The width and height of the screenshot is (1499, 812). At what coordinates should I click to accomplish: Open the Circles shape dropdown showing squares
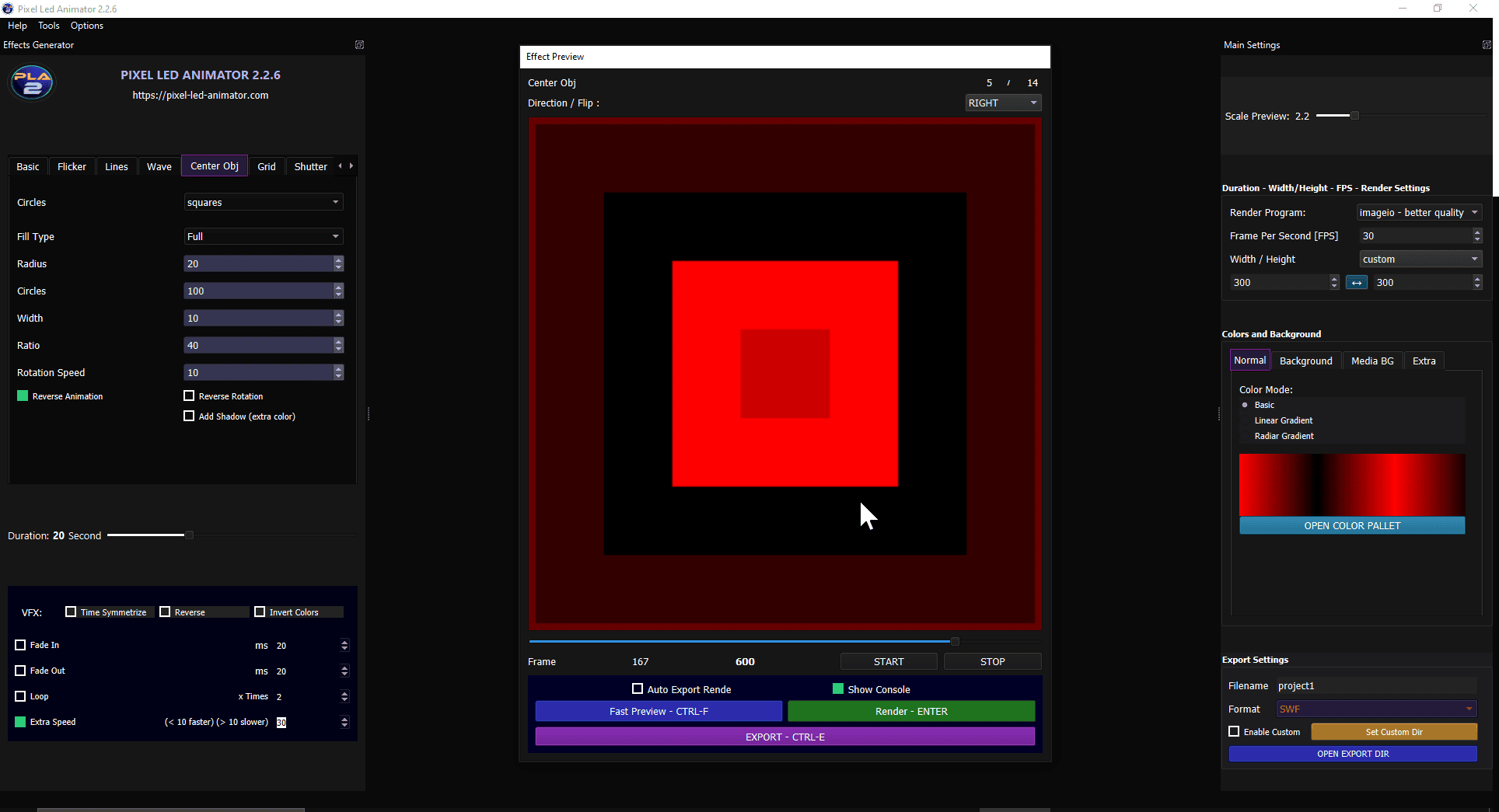click(263, 202)
